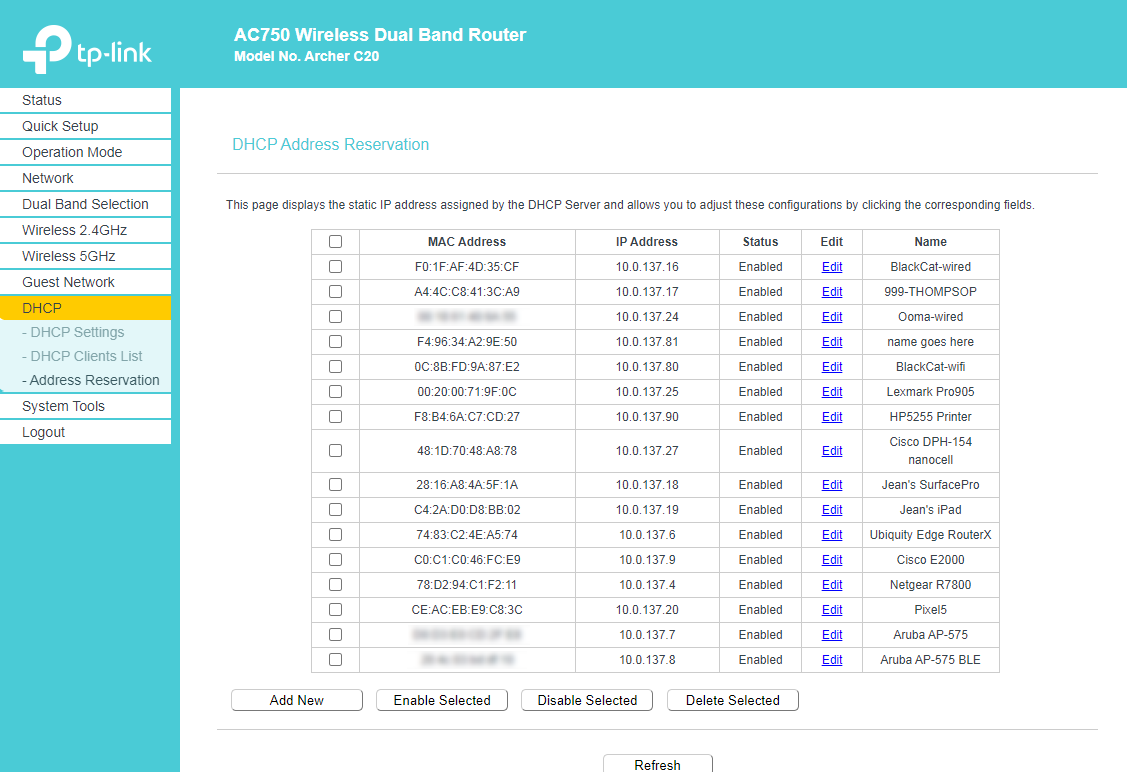This screenshot has width=1127, height=772.
Task: Open the Network menu
Action: pos(86,178)
